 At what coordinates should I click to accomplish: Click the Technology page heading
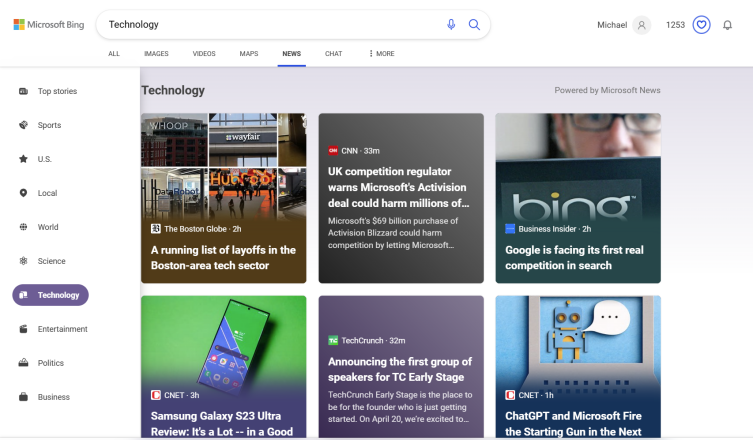pos(173,90)
